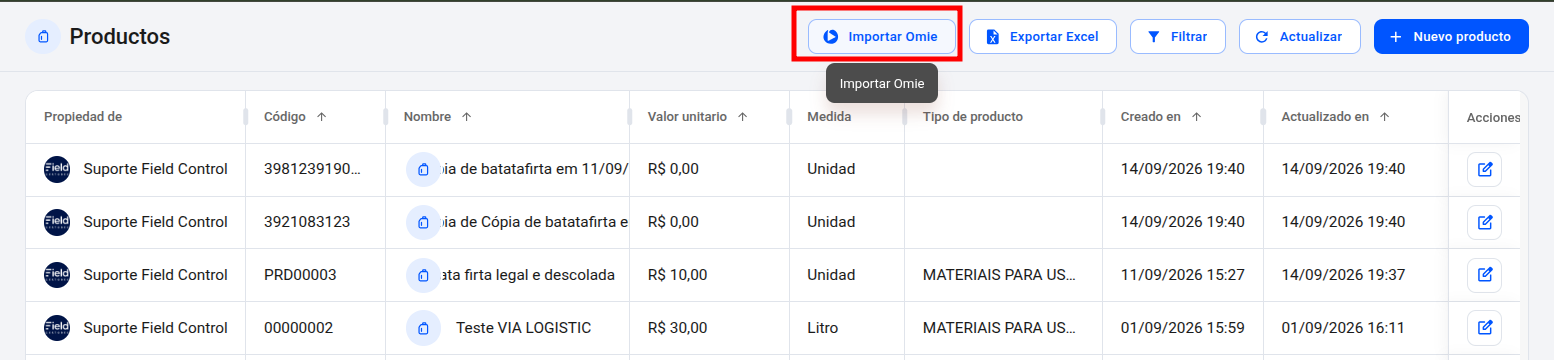Click product icon next to Teste VIA LOGISTIC
The image size is (1554, 360).
423,328
